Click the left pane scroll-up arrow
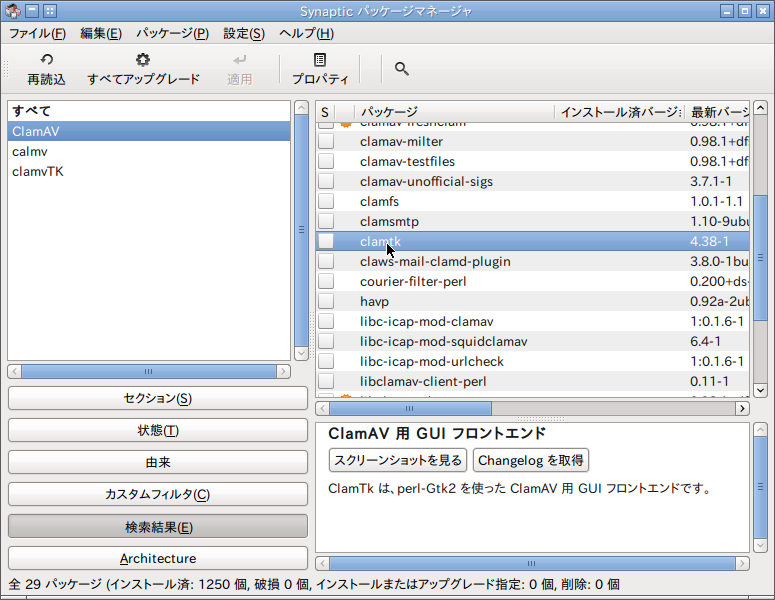 pyautogui.click(x=301, y=107)
